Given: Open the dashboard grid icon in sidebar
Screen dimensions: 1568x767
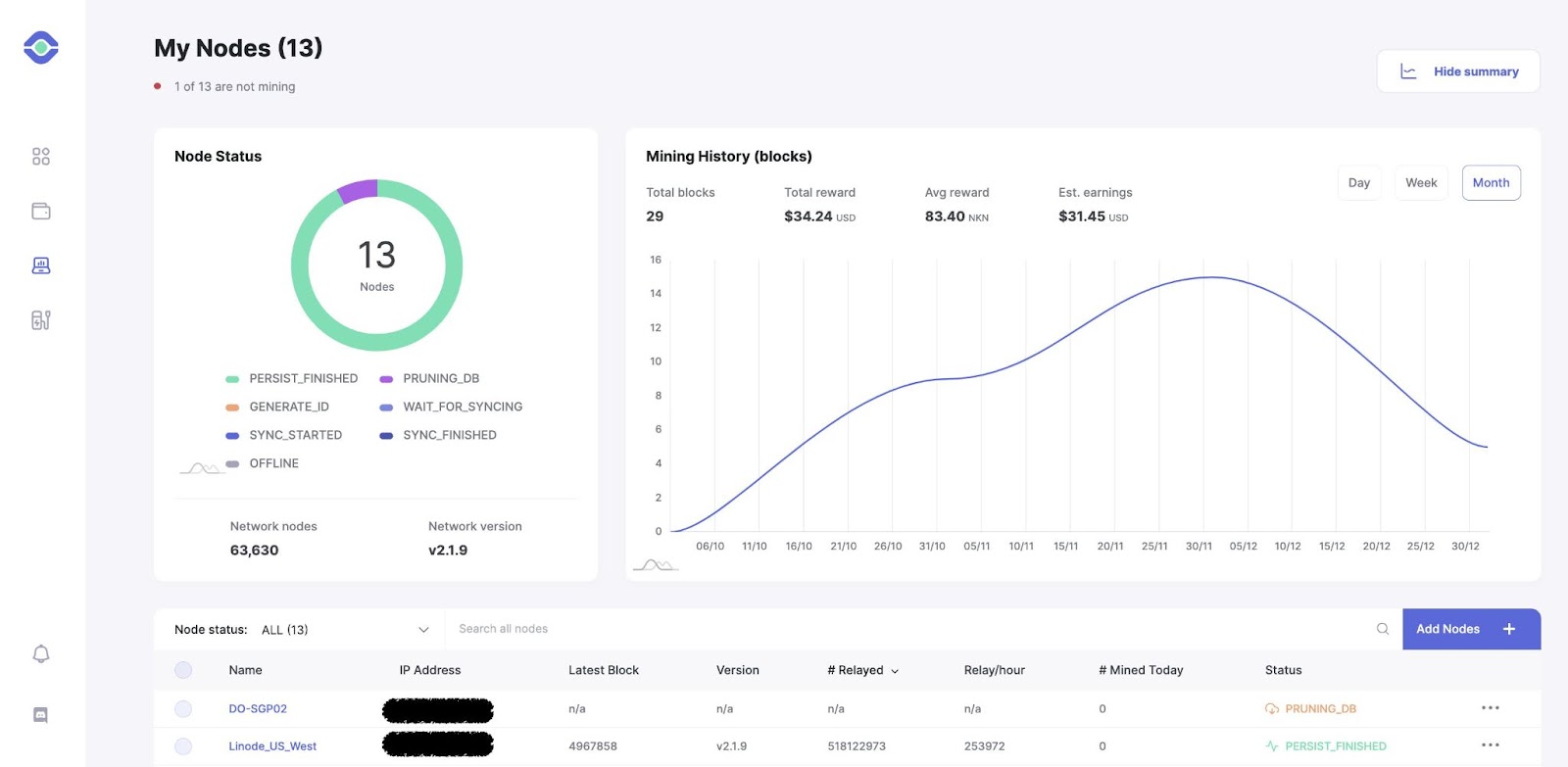Looking at the screenshot, I should (41, 157).
